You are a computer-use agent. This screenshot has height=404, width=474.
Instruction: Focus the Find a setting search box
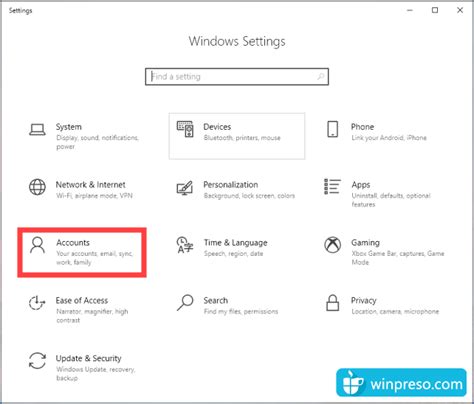(x=237, y=77)
